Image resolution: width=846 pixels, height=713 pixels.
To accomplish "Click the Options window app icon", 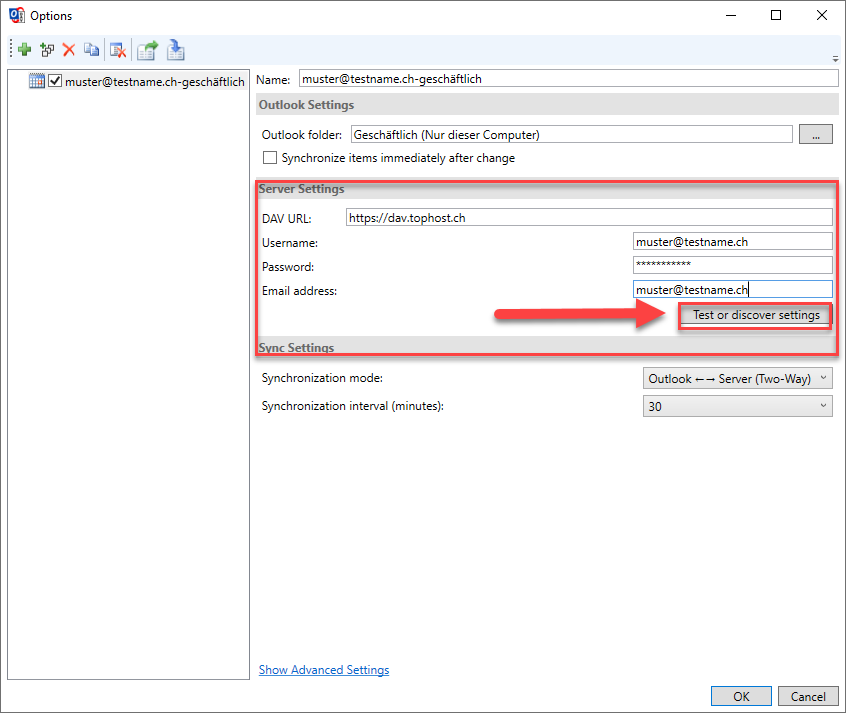I will (x=17, y=15).
